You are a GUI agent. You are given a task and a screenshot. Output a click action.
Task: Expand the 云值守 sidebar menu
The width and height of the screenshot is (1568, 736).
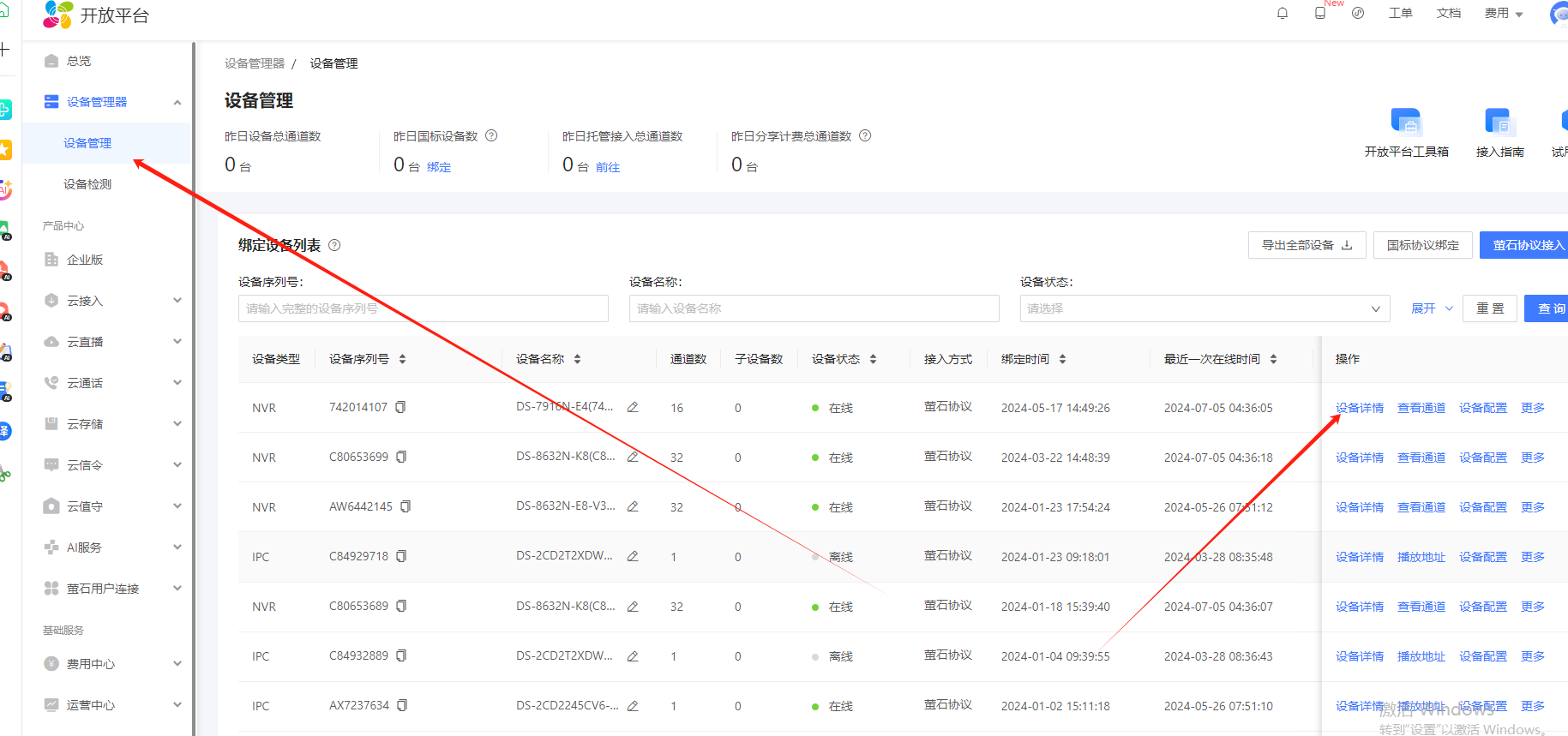pos(177,506)
